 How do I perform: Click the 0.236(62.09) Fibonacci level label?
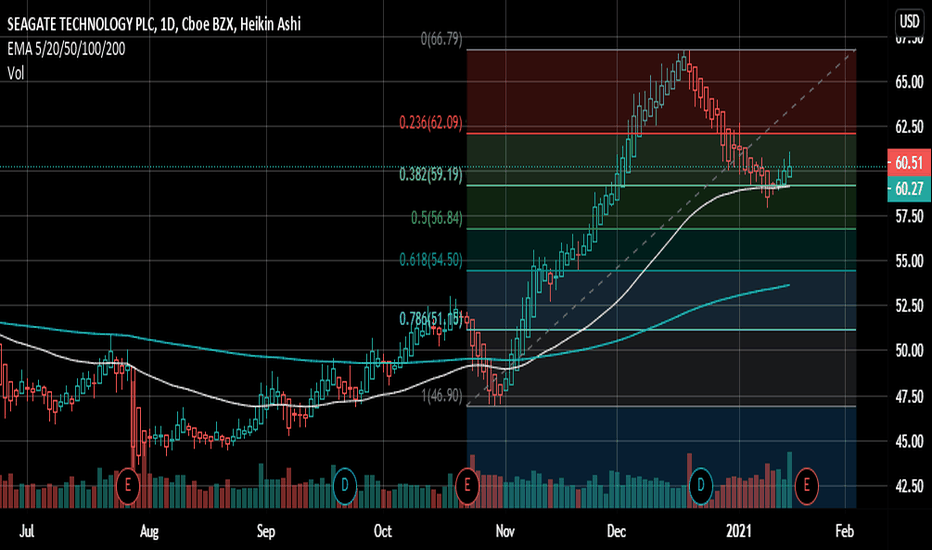click(430, 123)
